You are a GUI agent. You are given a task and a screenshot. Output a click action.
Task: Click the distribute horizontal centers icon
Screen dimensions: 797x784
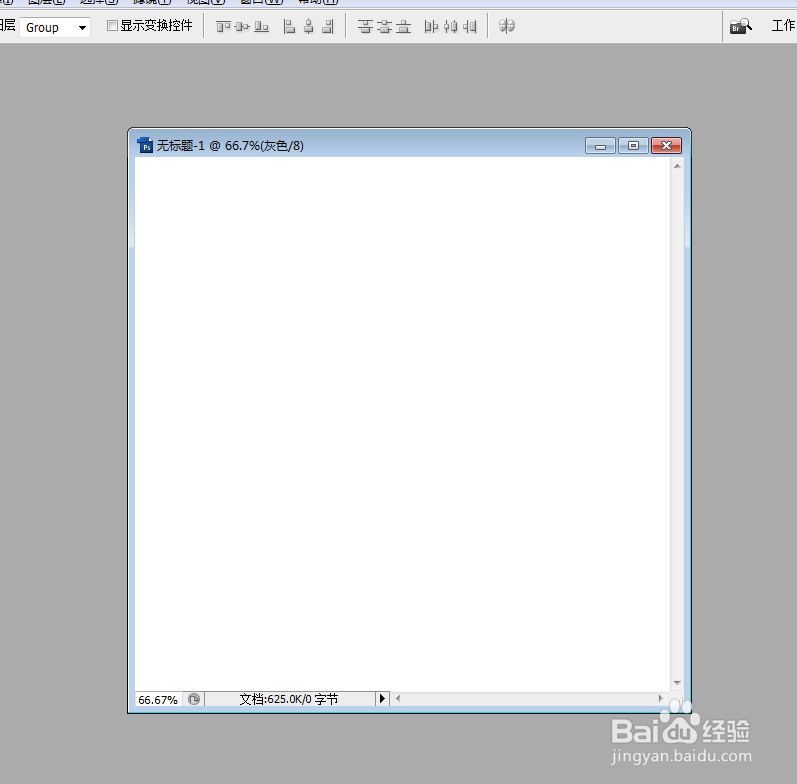tap(450, 26)
